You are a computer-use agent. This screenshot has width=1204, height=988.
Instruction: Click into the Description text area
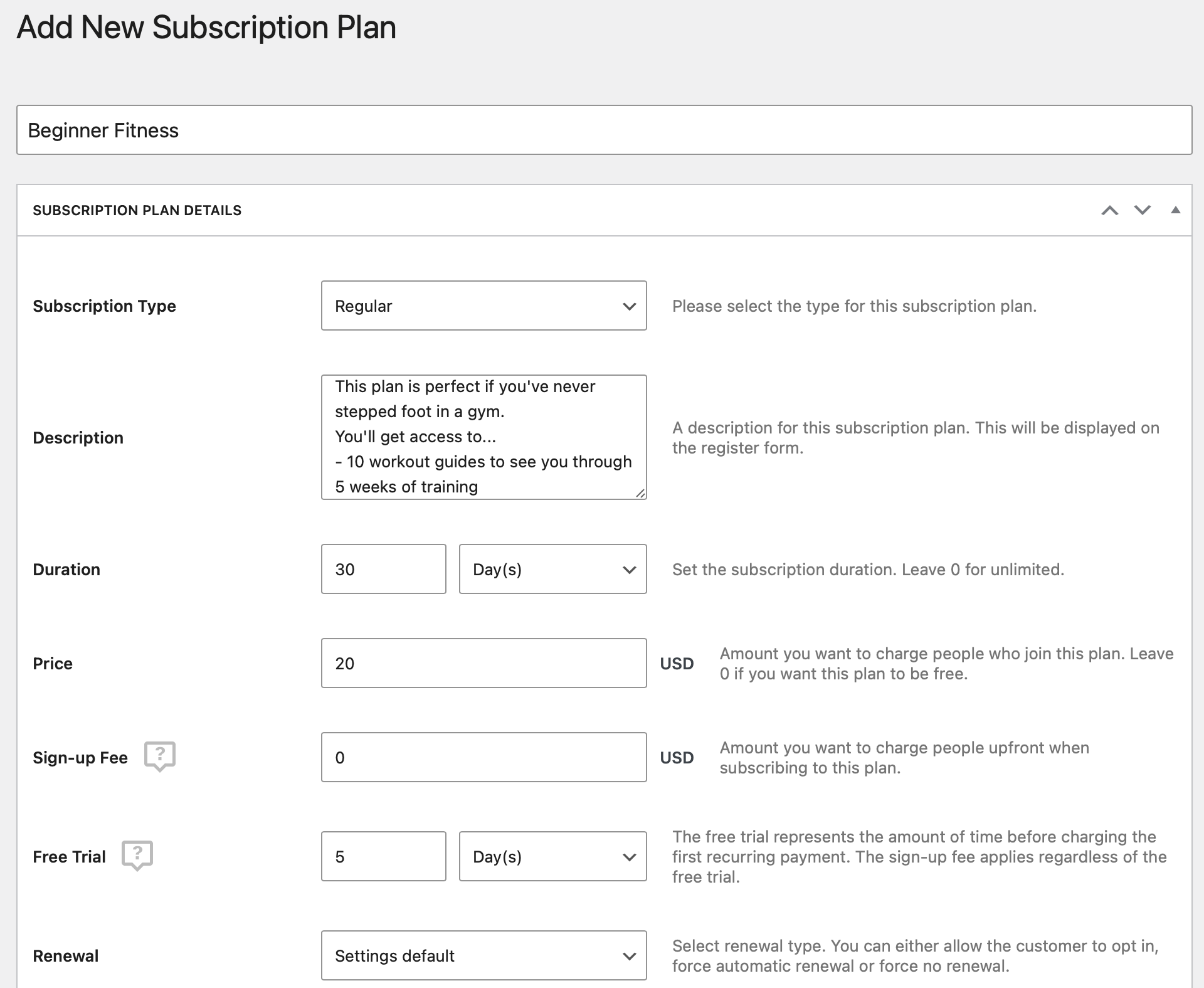point(483,437)
